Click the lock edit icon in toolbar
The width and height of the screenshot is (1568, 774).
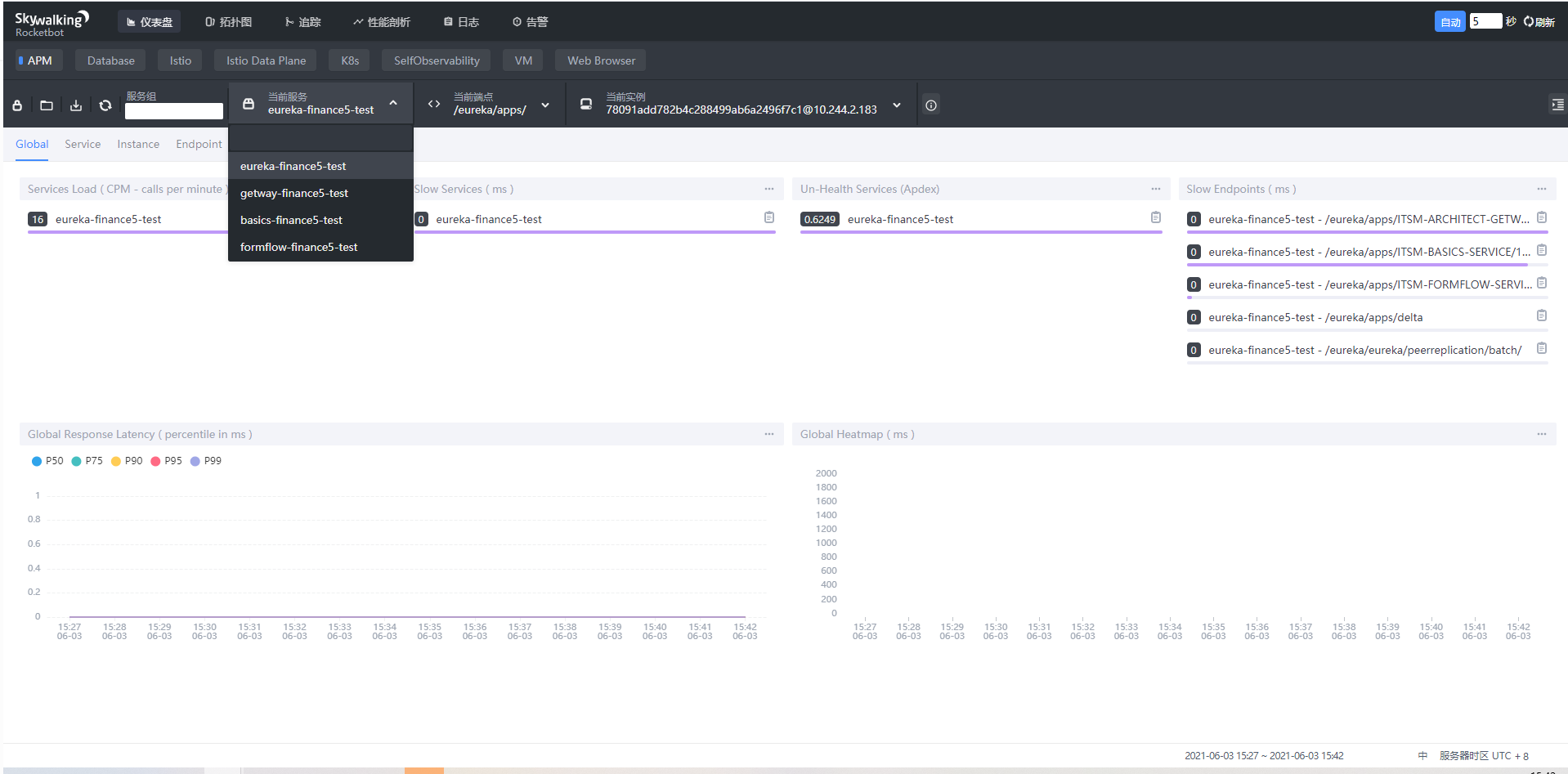click(17, 105)
